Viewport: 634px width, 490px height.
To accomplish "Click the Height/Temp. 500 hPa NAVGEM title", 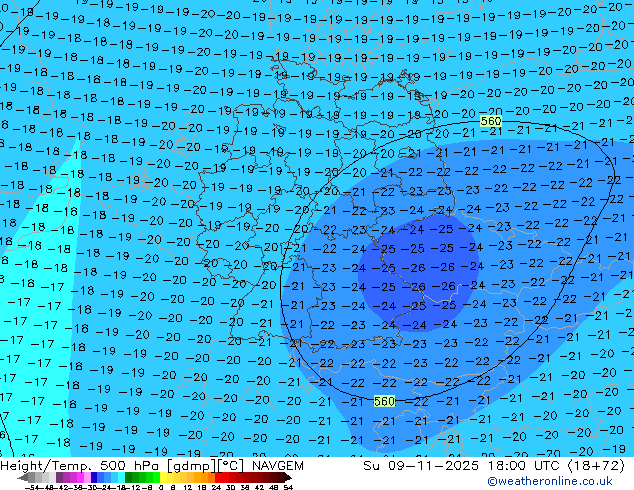I will pyautogui.click(x=152, y=466).
